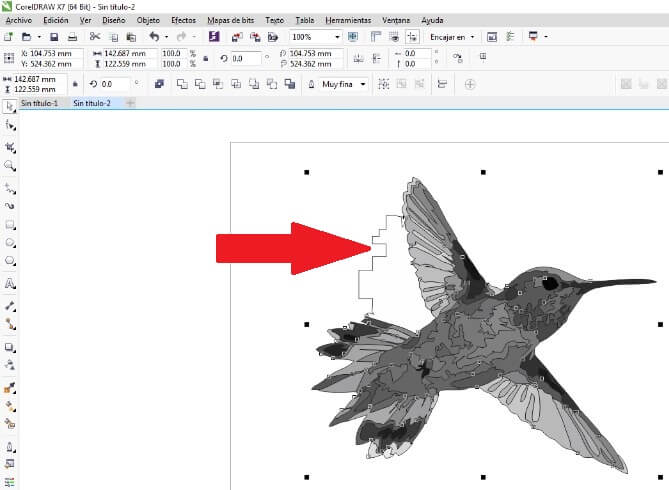Viewport: 669px width, 490px height.
Task: Select the Ellipse tool
Action: [x=10, y=243]
